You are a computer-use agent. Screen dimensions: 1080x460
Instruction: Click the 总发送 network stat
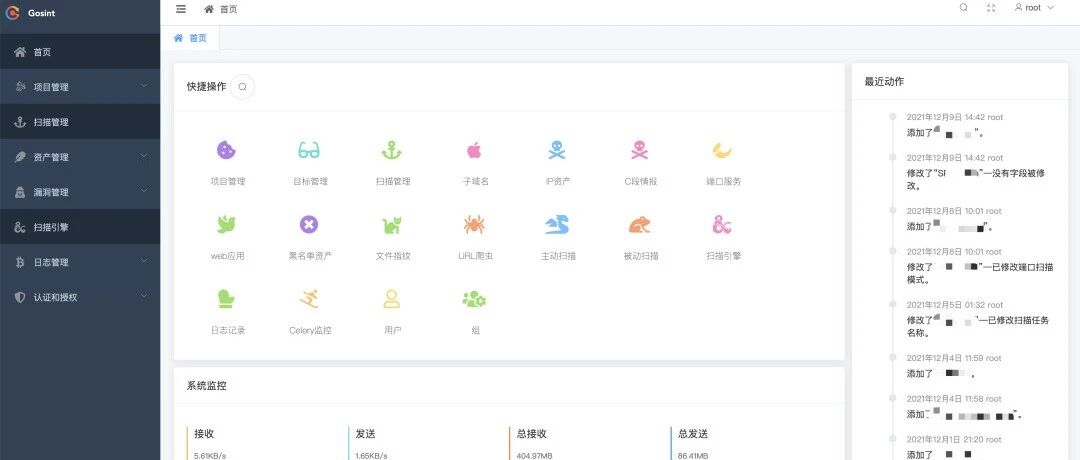(693, 434)
